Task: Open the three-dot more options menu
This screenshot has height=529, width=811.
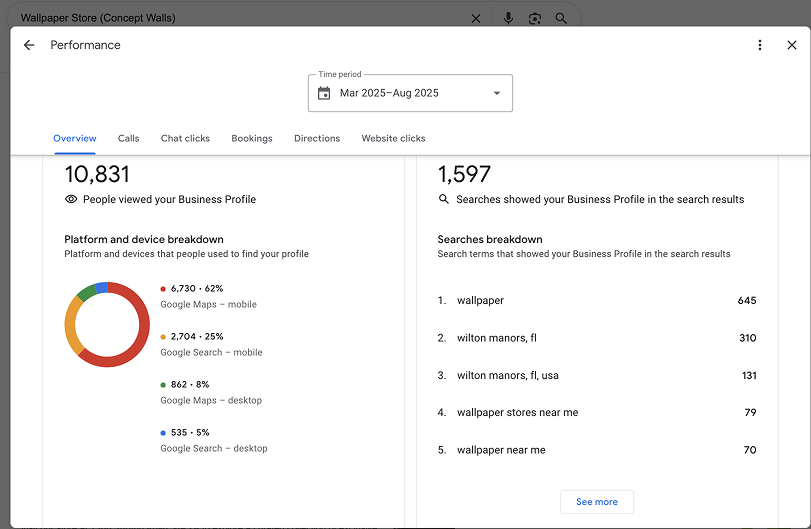Action: coord(760,45)
